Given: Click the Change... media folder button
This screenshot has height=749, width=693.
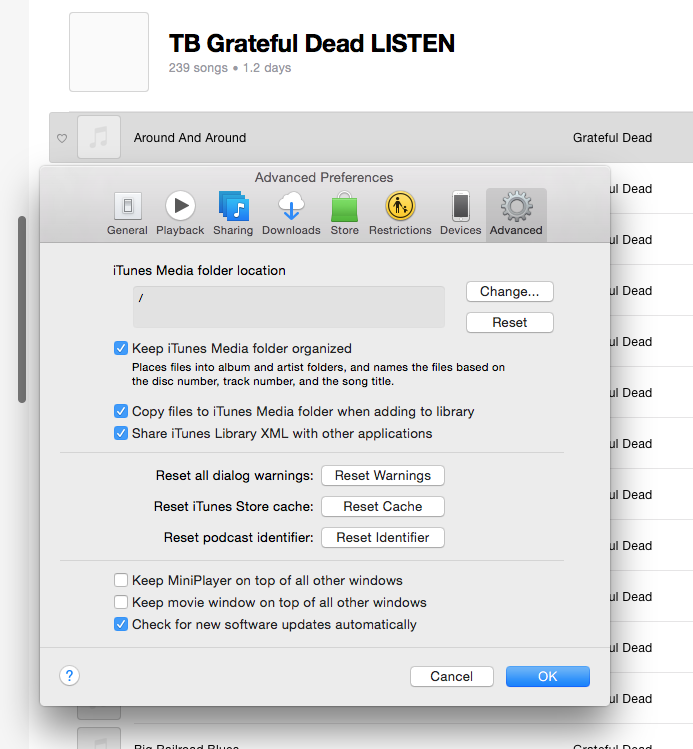Looking at the screenshot, I should click(x=510, y=291).
